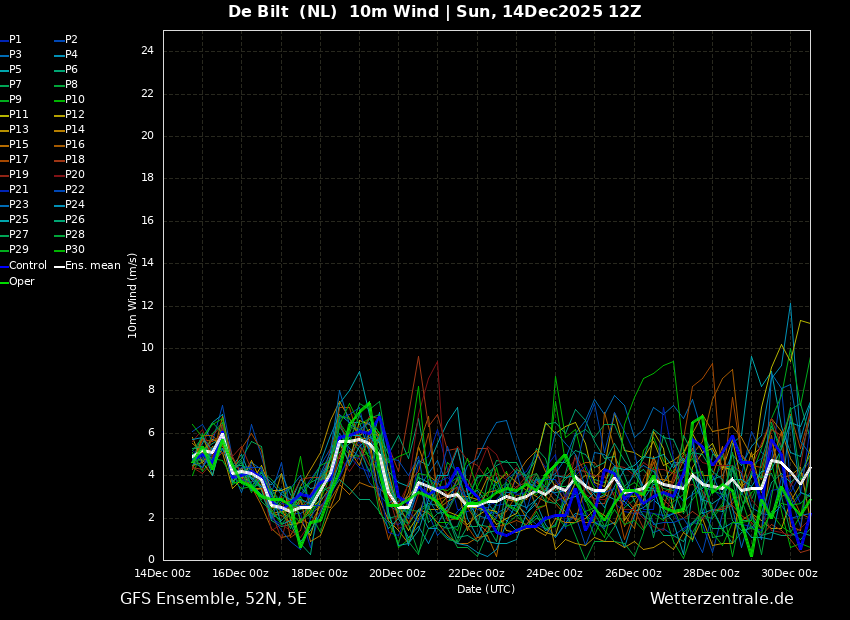Click the 30Dec 00z x-axis label
Screen dimensions: 850x620
pos(789,573)
